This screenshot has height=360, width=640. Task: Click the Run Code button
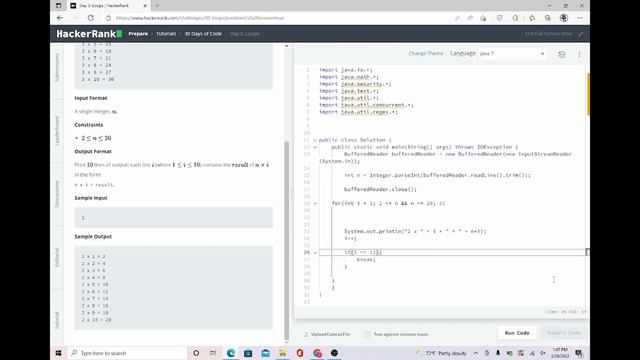517,333
